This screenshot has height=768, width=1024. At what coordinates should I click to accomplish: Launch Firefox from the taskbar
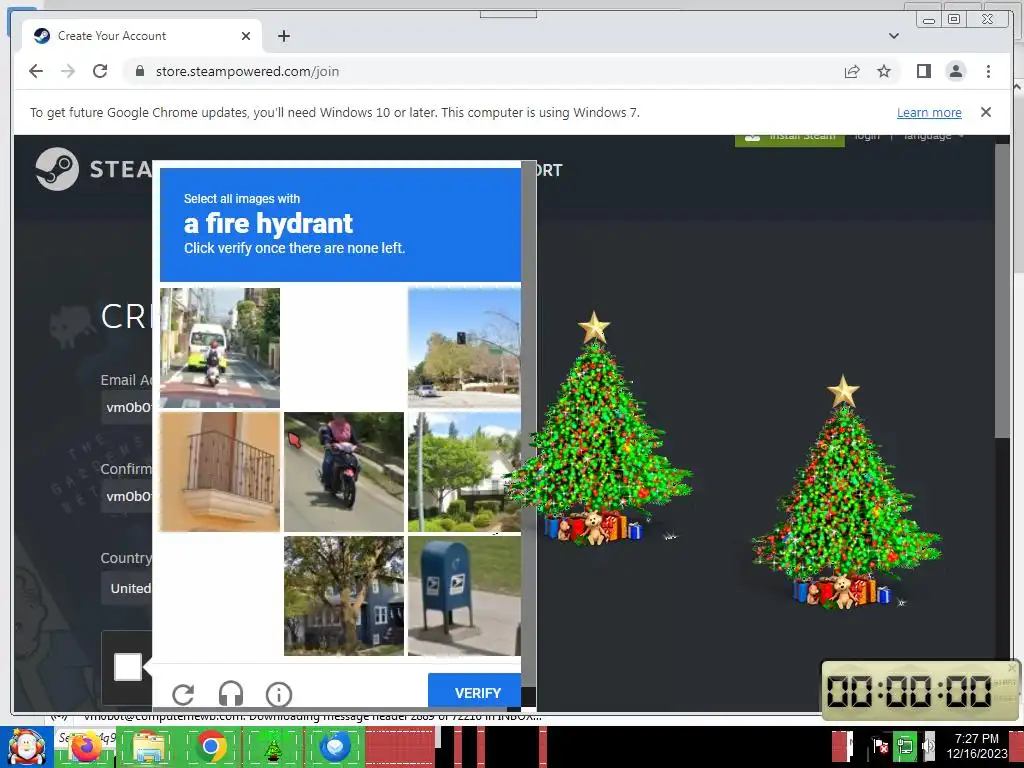[87, 747]
